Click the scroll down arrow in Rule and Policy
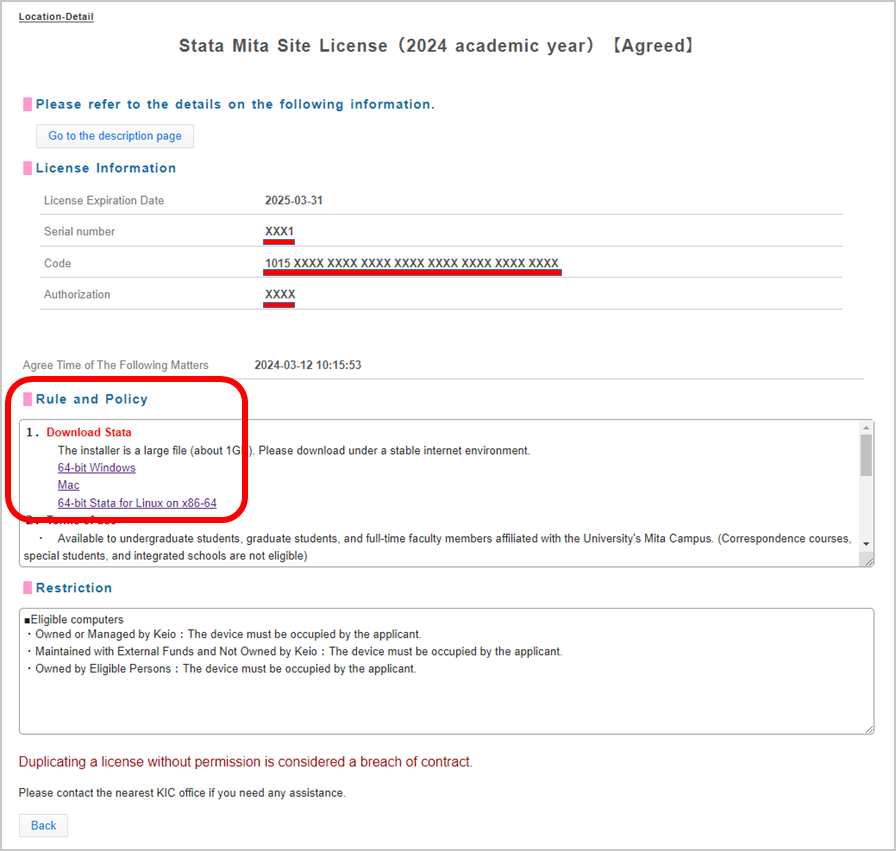 point(866,544)
